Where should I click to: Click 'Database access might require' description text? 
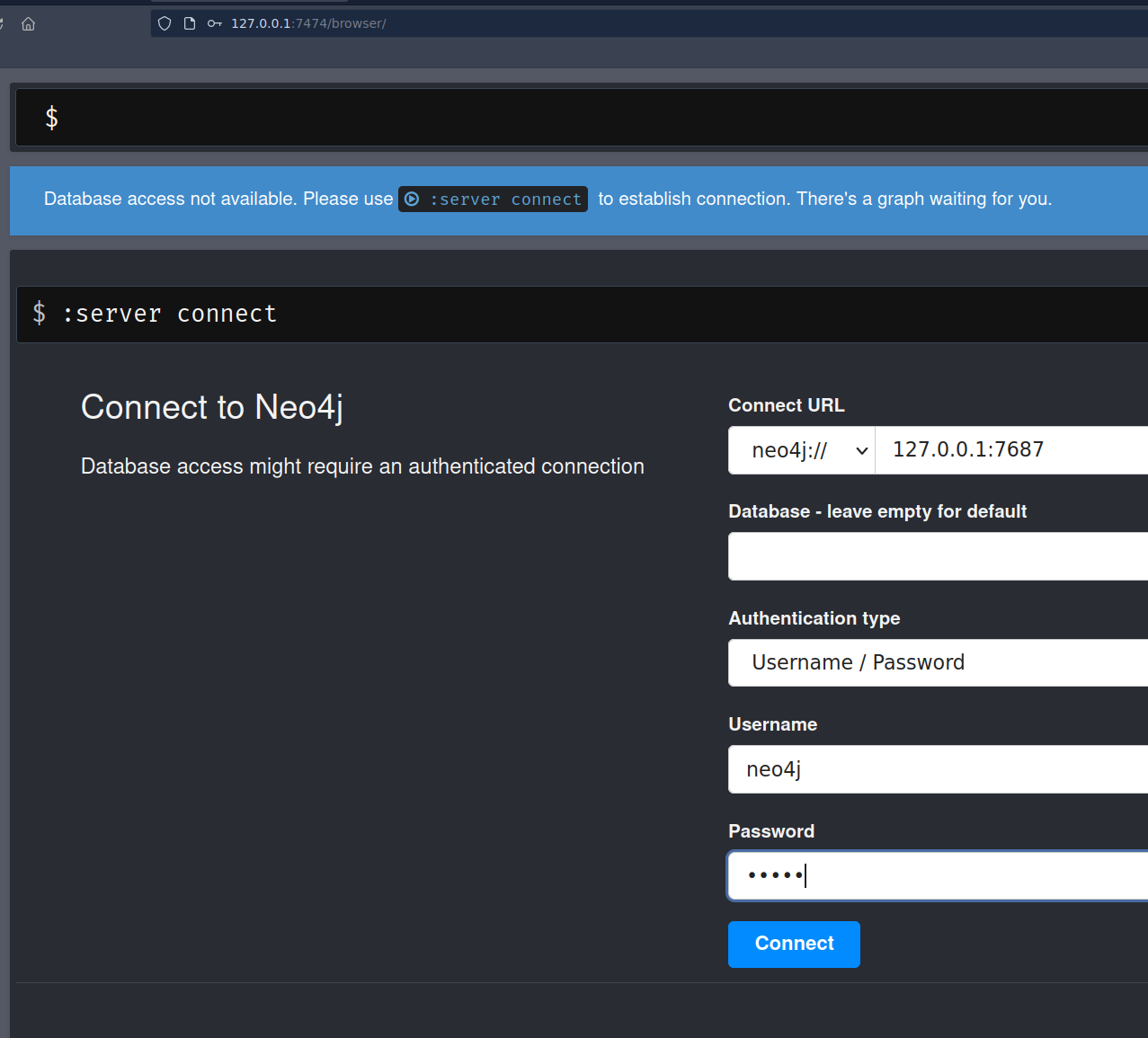(x=362, y=466)
